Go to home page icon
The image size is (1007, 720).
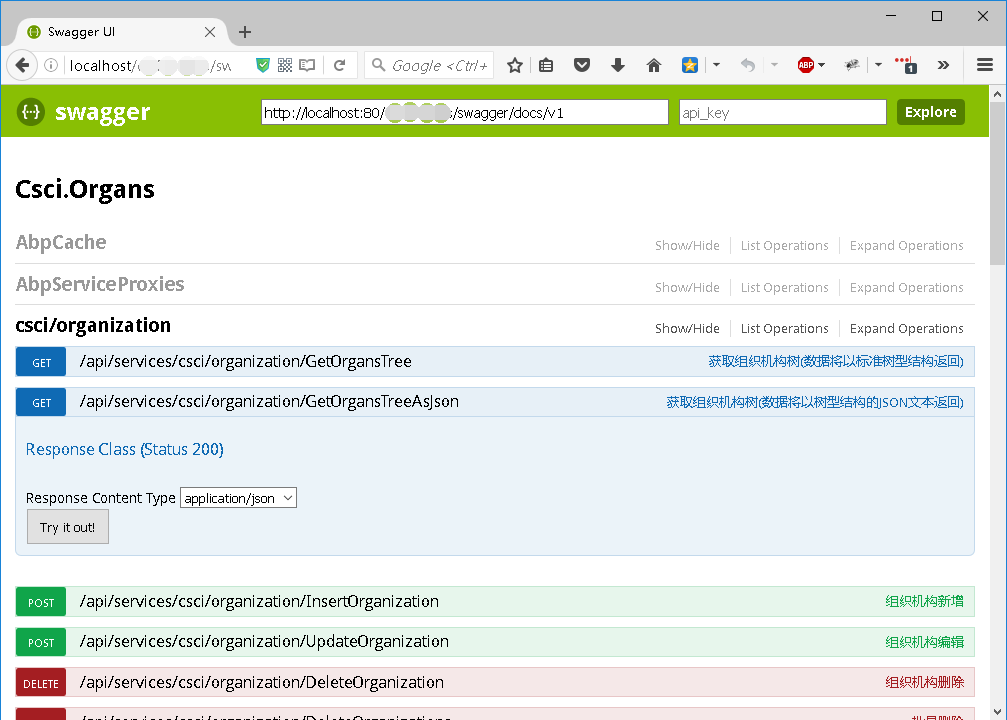pyautogui.click(x=654, y=65)
